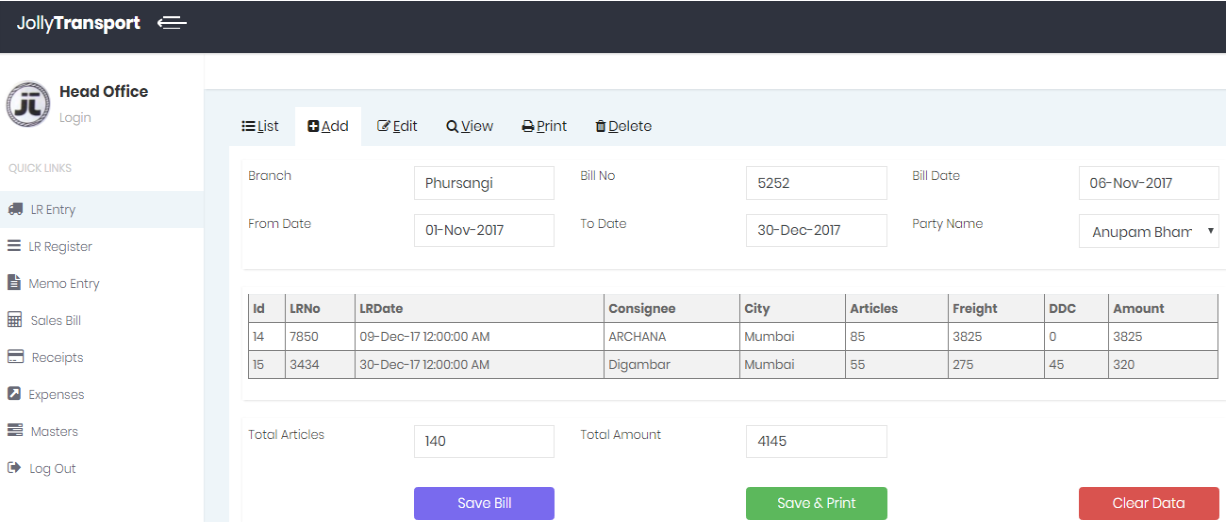Click the list icon on List tab
Viewport: 1226px width, 522px height.
248,126
